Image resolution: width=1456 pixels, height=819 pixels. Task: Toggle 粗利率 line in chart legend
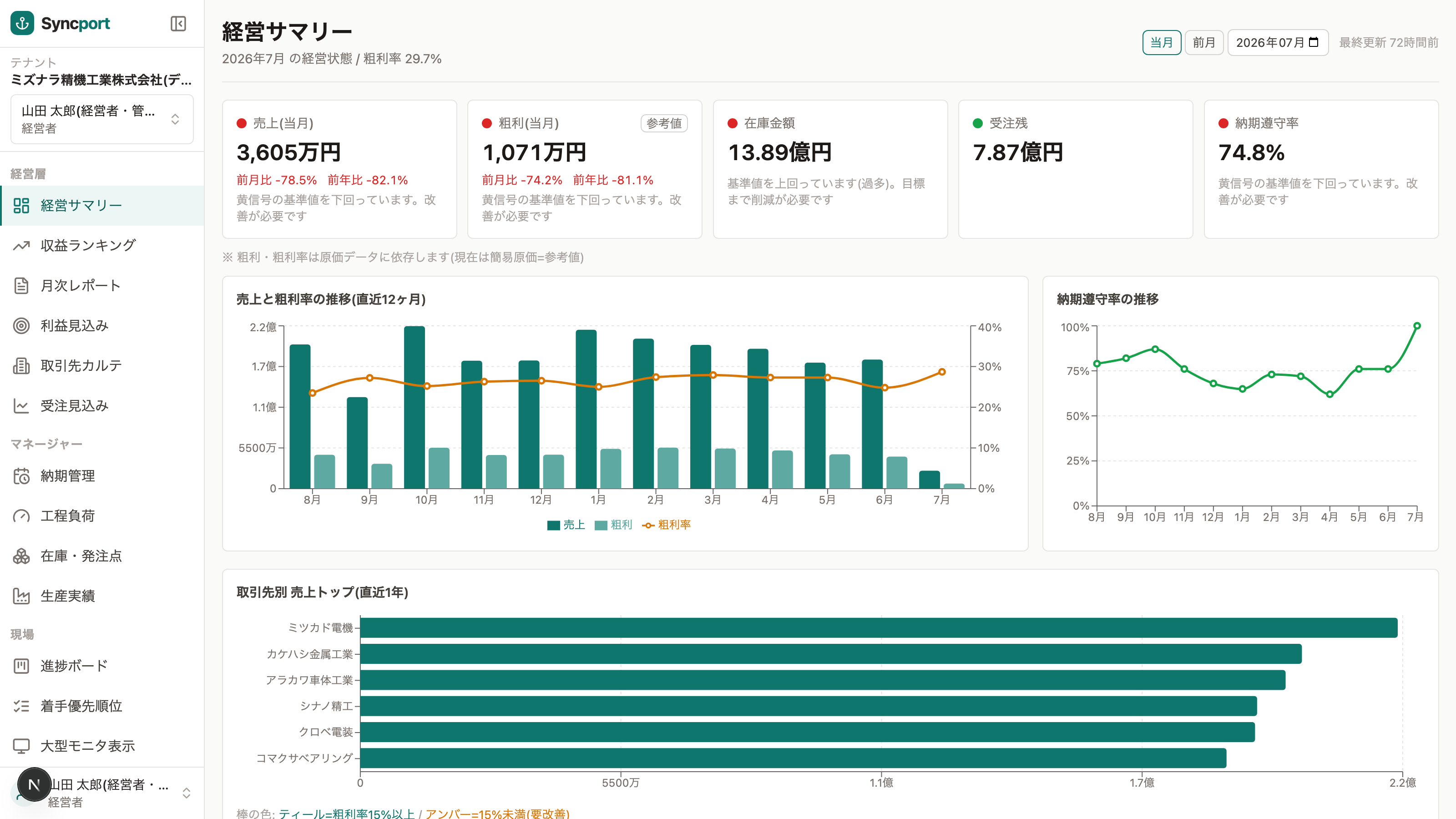667,525
